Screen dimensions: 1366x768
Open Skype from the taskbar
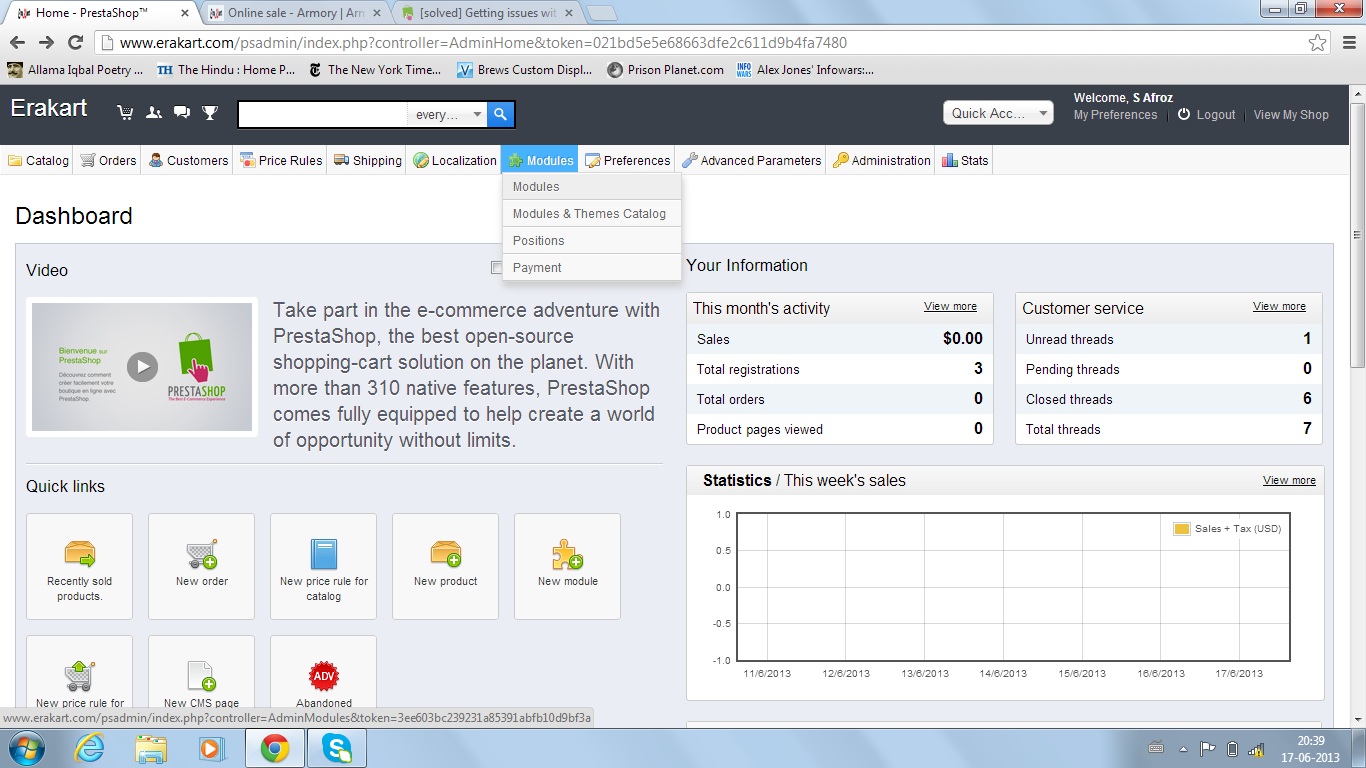337,748
